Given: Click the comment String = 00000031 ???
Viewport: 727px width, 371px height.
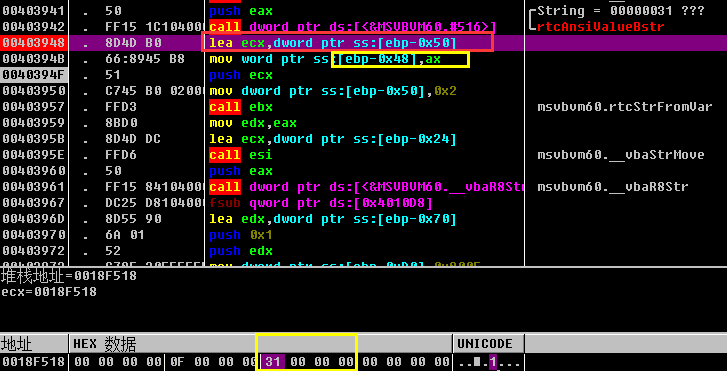Looking at the screenshot, I should click(621, 10).
